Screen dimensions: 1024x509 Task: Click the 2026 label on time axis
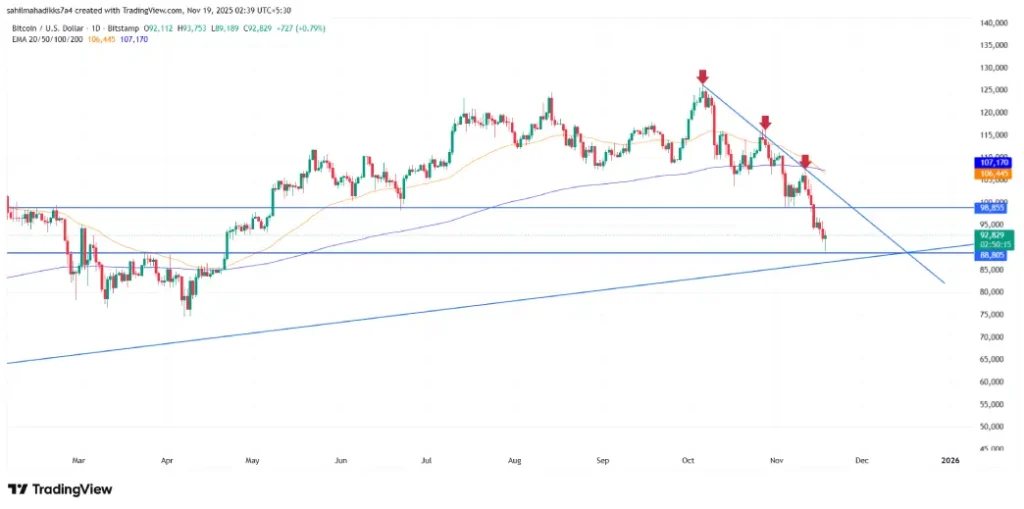(x=950, y=460)
